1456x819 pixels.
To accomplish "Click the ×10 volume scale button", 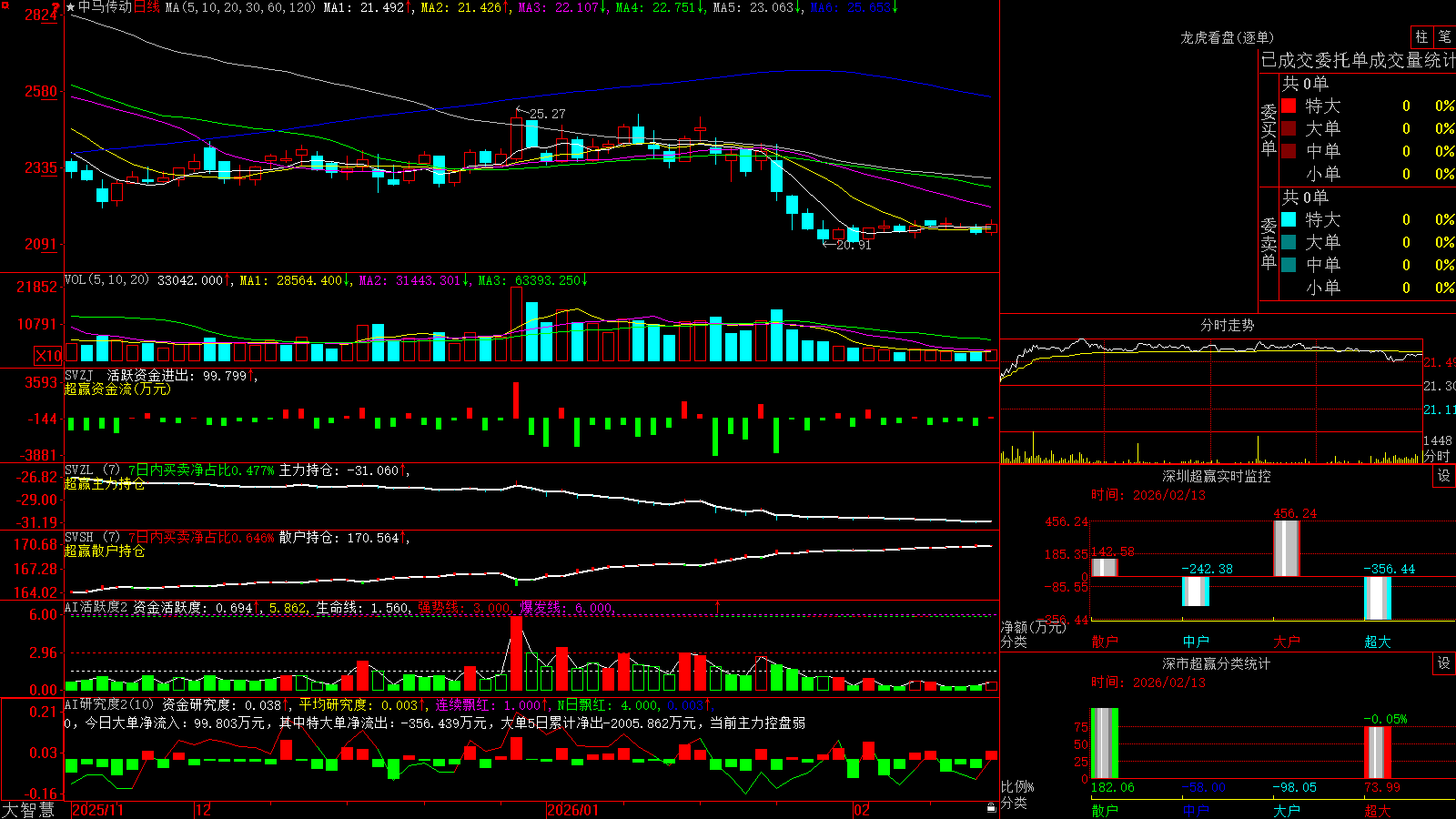I will [x=48, y=356].
